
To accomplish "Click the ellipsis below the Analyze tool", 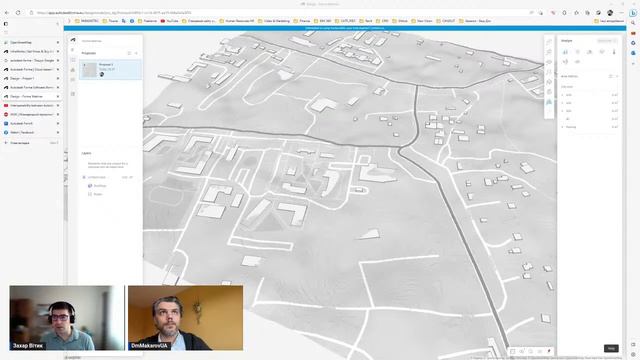I will click(x=549, y=111).
